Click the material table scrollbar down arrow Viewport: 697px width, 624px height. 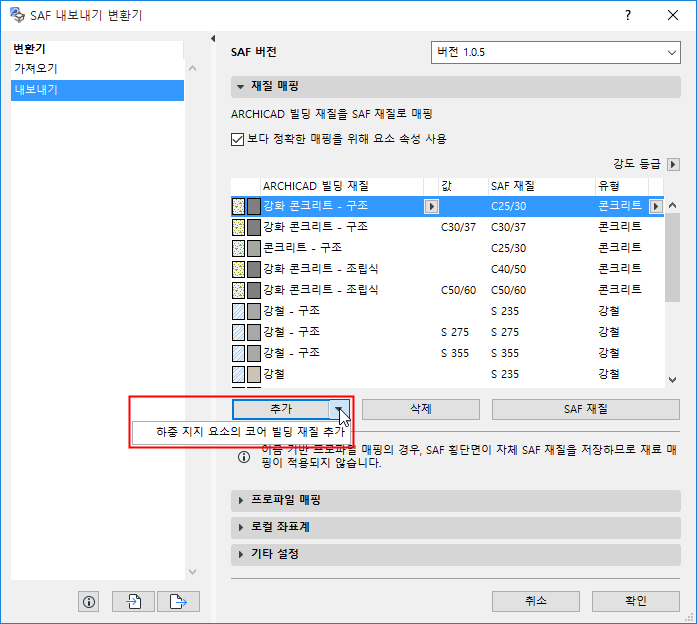[x=673, y=380]
